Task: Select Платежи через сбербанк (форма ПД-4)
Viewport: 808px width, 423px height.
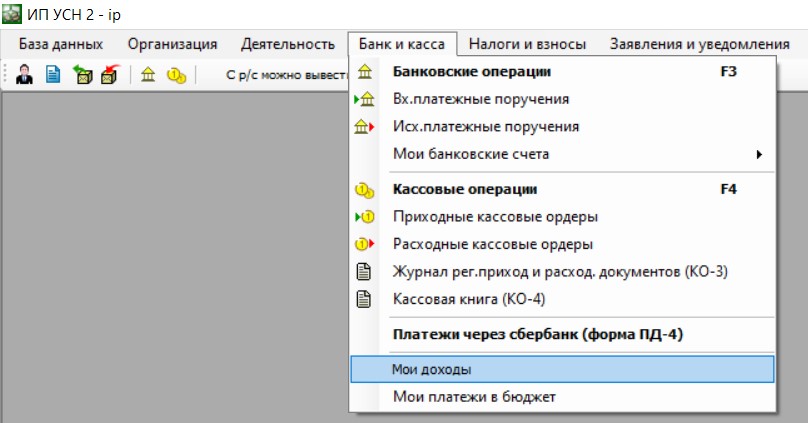Action: pyautogui.click(x=562, y=334)
